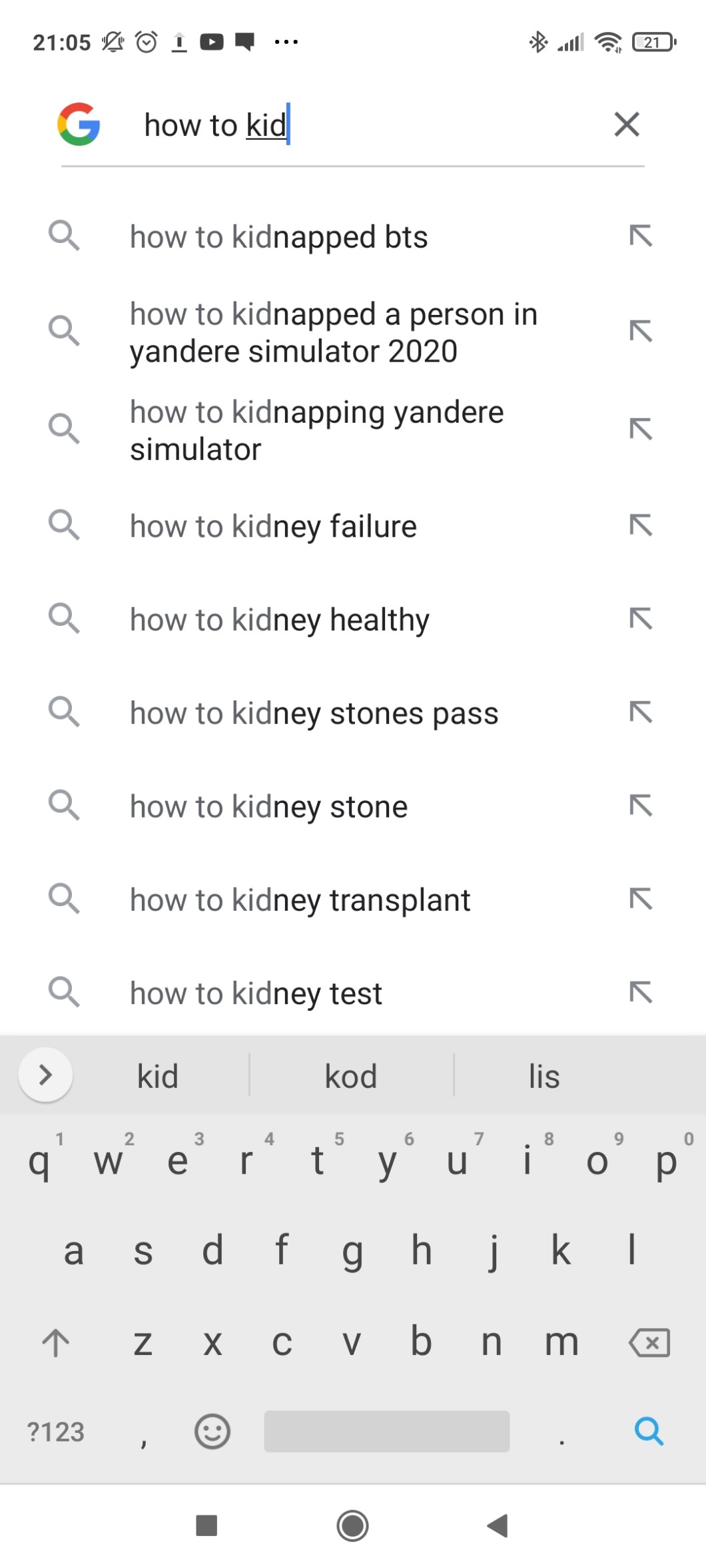Choose 'how to kidney healthy' suggestion

(x=279, y=620)
